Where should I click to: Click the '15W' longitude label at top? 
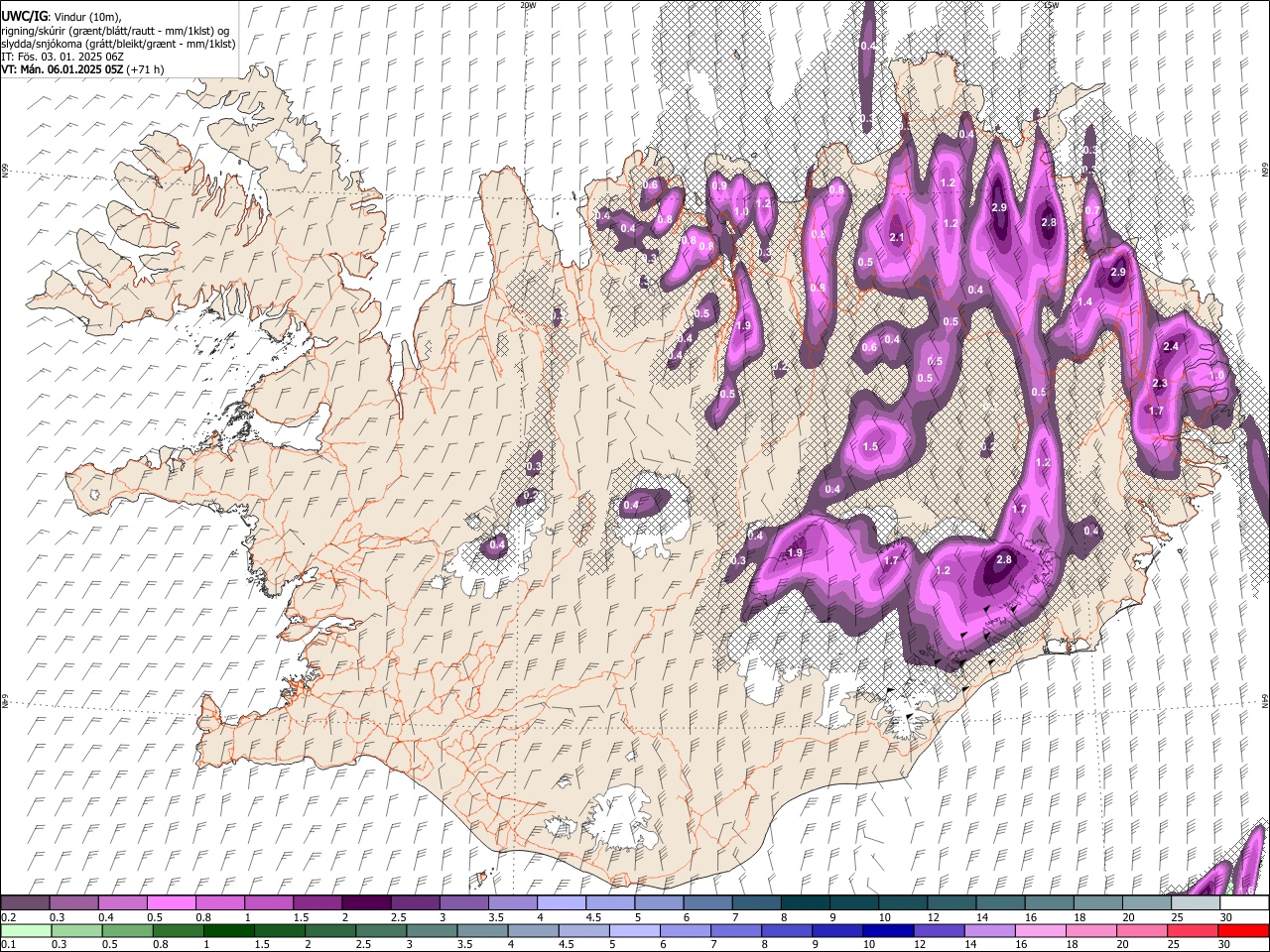pos(1051,5)
